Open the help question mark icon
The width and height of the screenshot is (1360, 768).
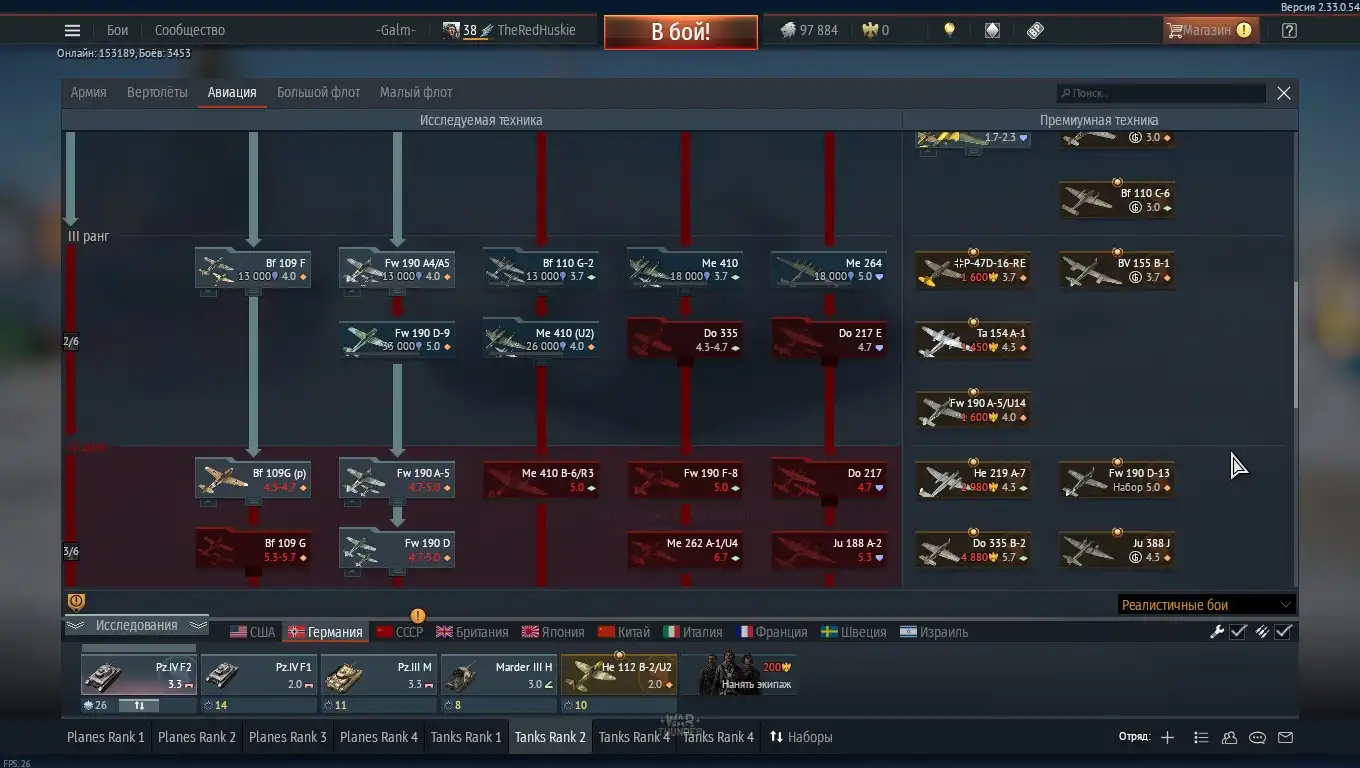pyautogui.click(x=1289, y=30)
